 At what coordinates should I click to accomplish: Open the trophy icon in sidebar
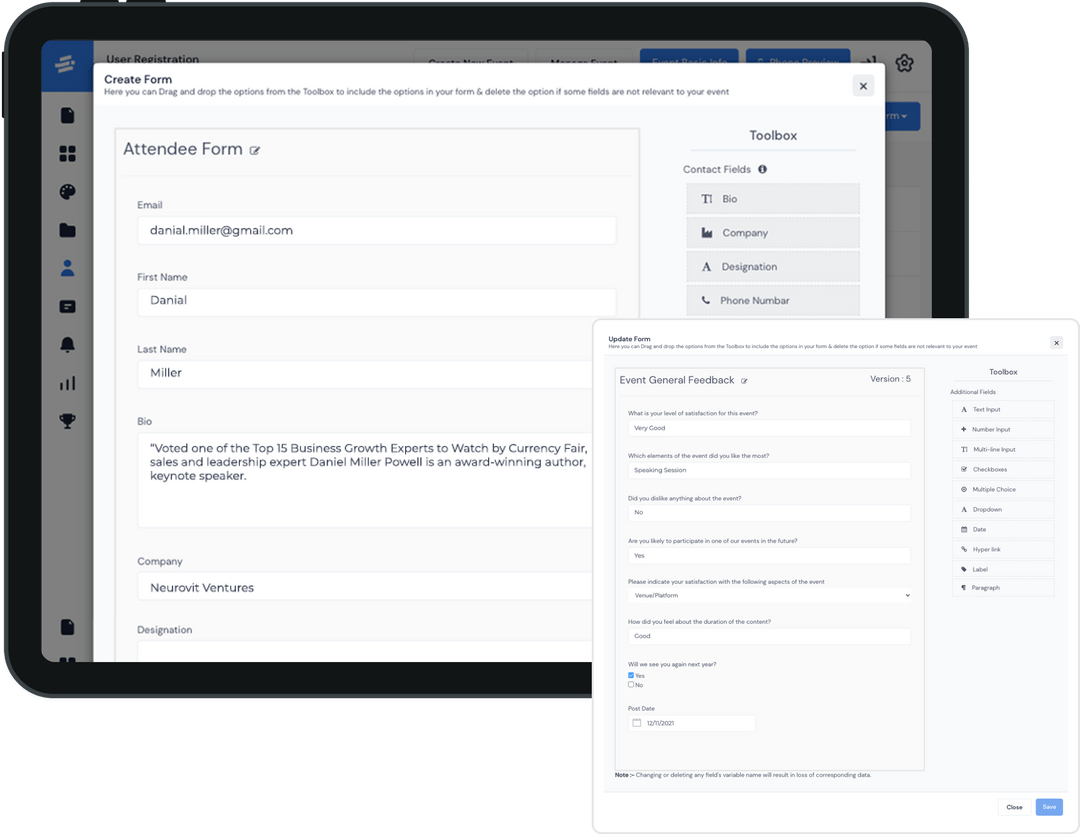tap(68, 421)
